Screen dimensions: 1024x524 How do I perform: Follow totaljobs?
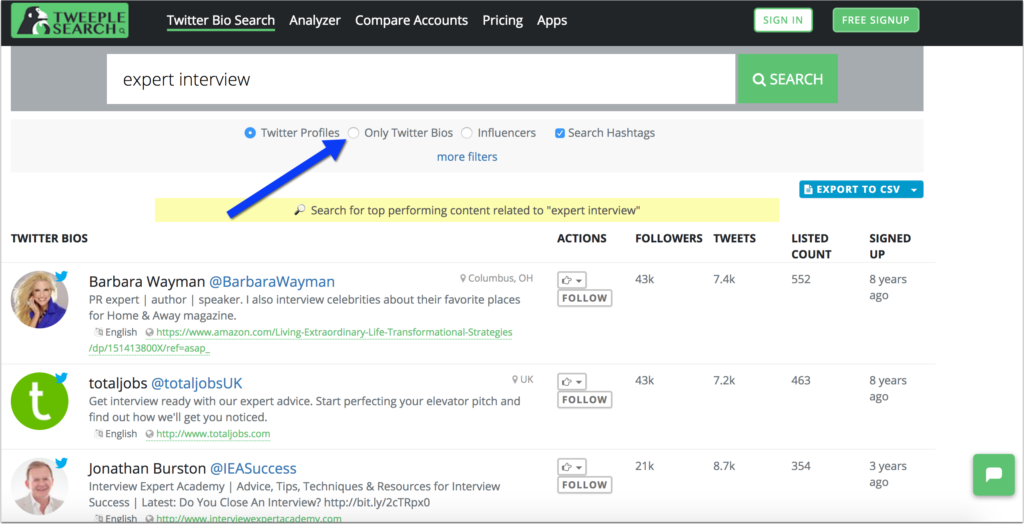[x=584, y=400]
